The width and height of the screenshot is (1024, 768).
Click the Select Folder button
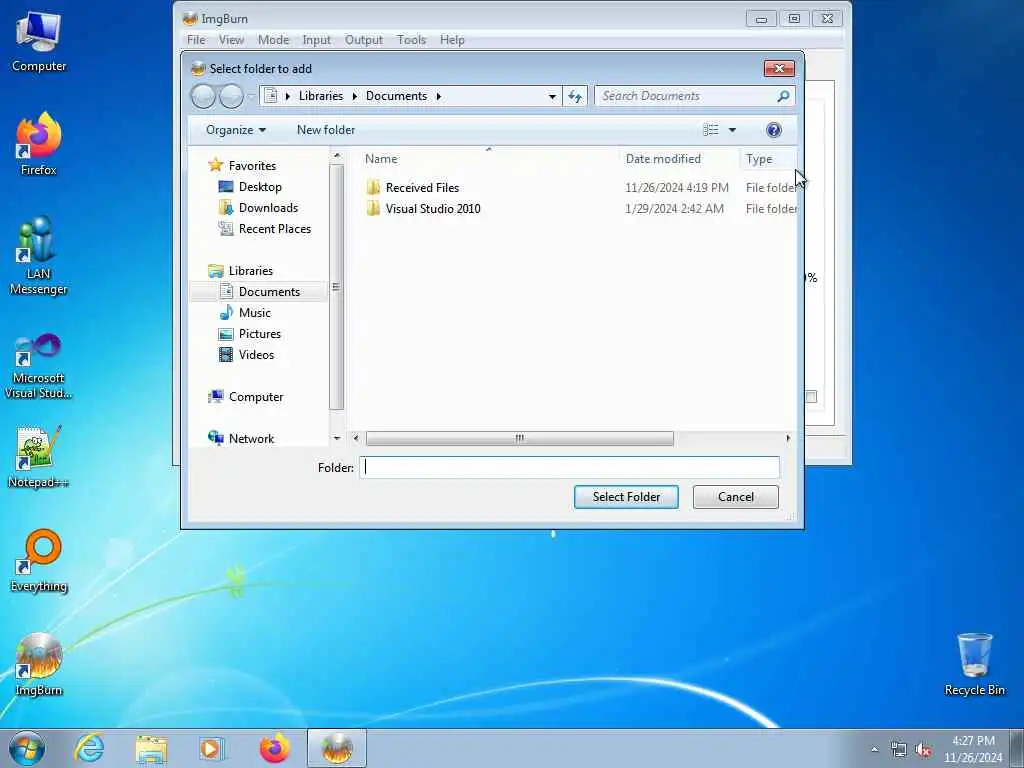coord(626,497)
